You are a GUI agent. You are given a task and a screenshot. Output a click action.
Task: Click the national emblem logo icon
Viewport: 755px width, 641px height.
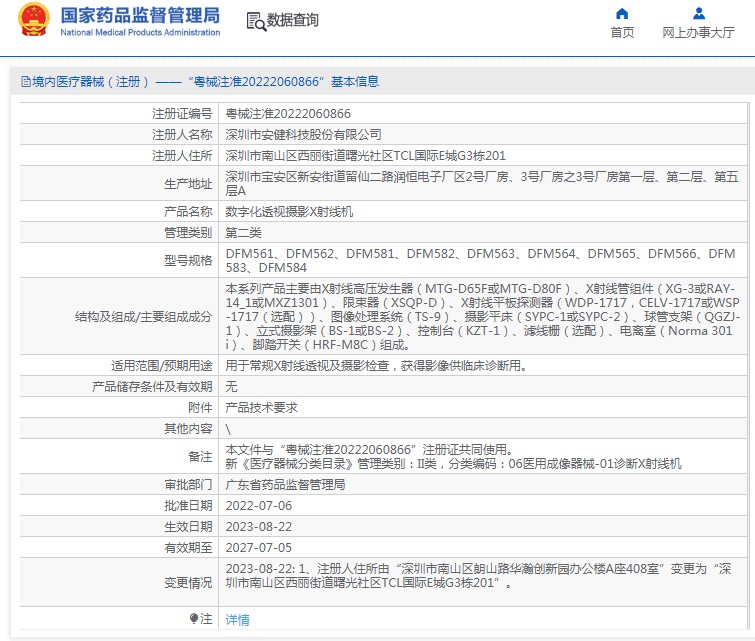coord(33,20)
